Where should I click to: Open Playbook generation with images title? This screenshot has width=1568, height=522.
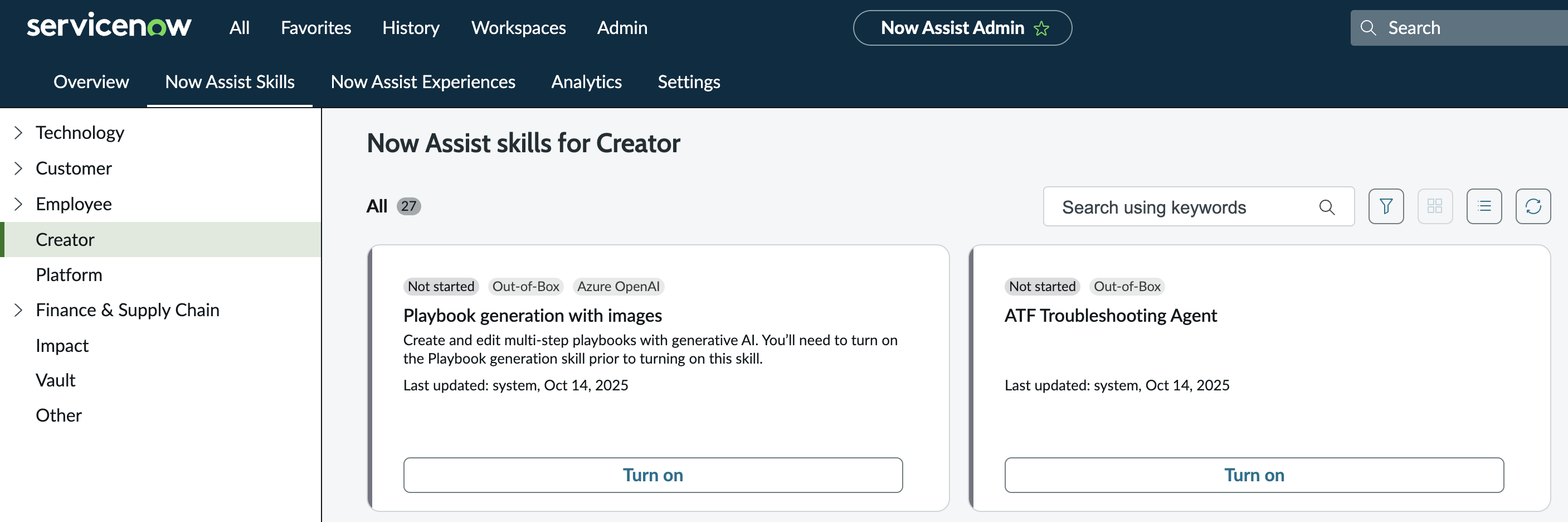(533, 316)
